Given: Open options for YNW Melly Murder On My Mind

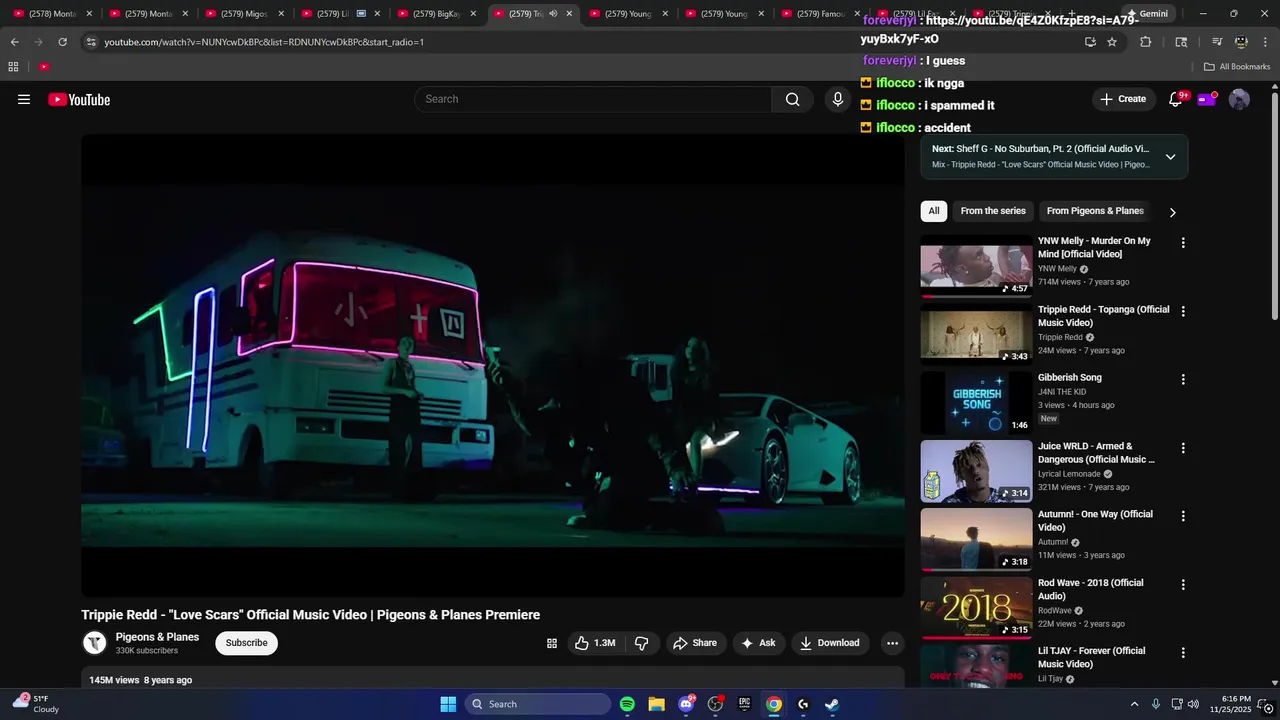Looking at the screenshot, I should pos(1183,243).
